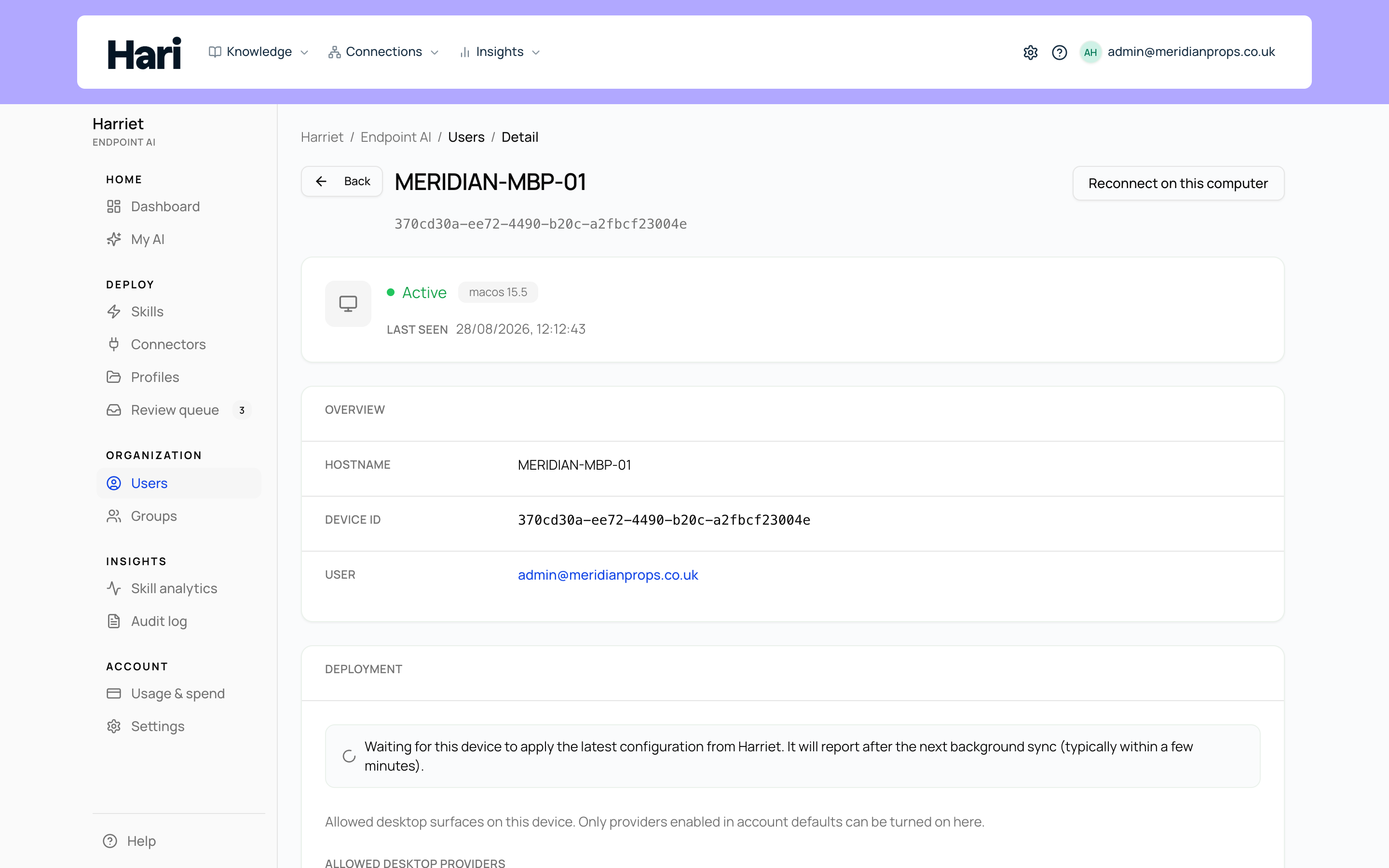Screen dimensions: 1389x868
Task: Open settings via top bar gear icon
Action: [x=1030, y=52]
